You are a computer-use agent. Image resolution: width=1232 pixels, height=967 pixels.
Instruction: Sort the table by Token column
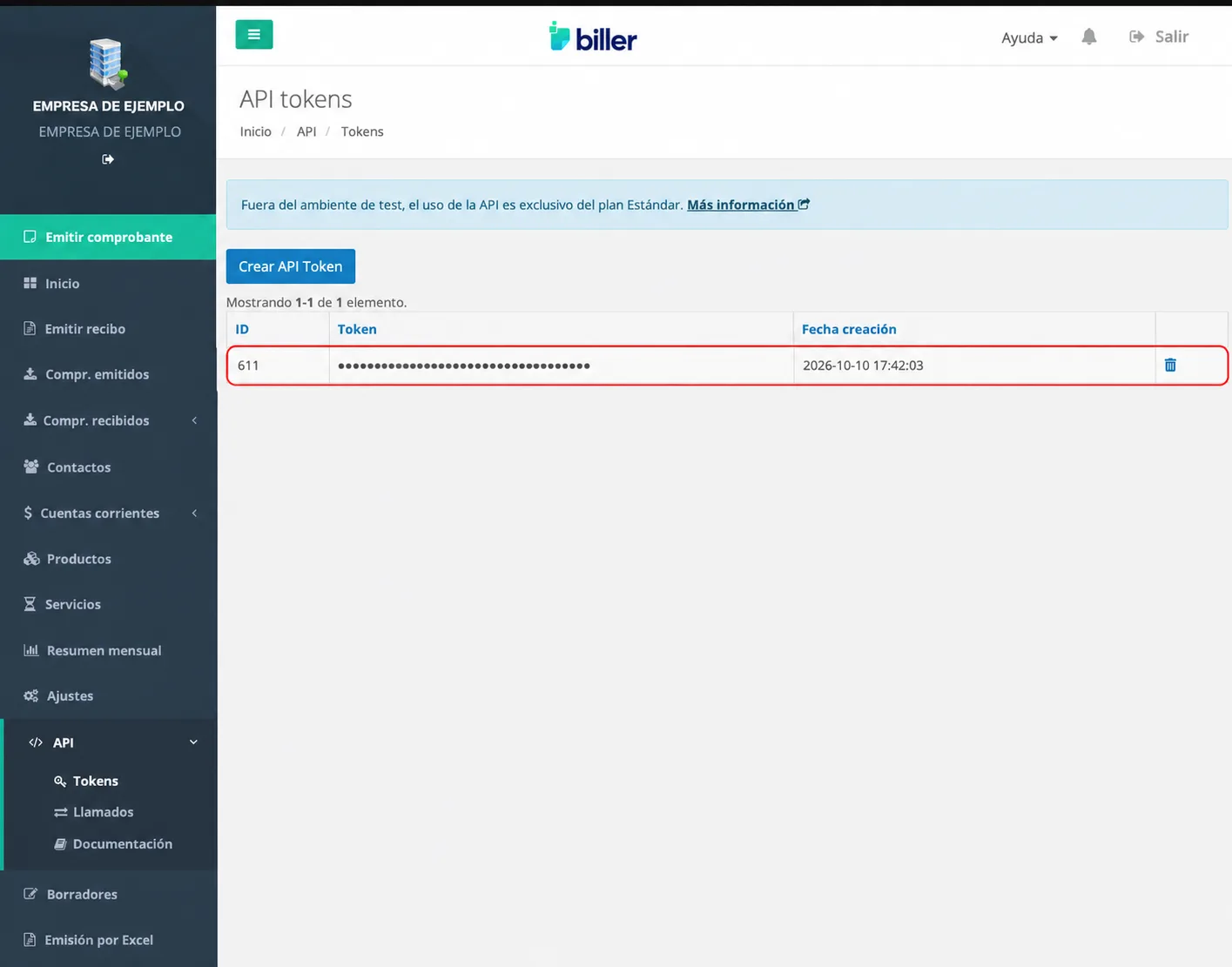357,329
